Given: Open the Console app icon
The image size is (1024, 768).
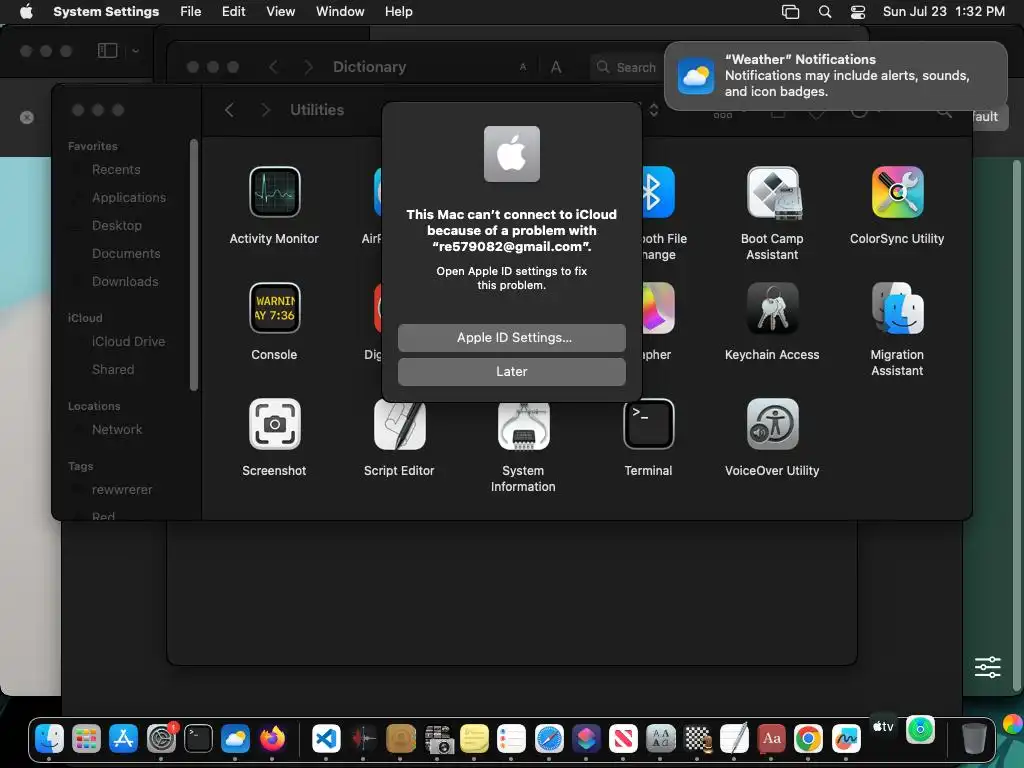Looking at the screenshot, I should (274, 308).
